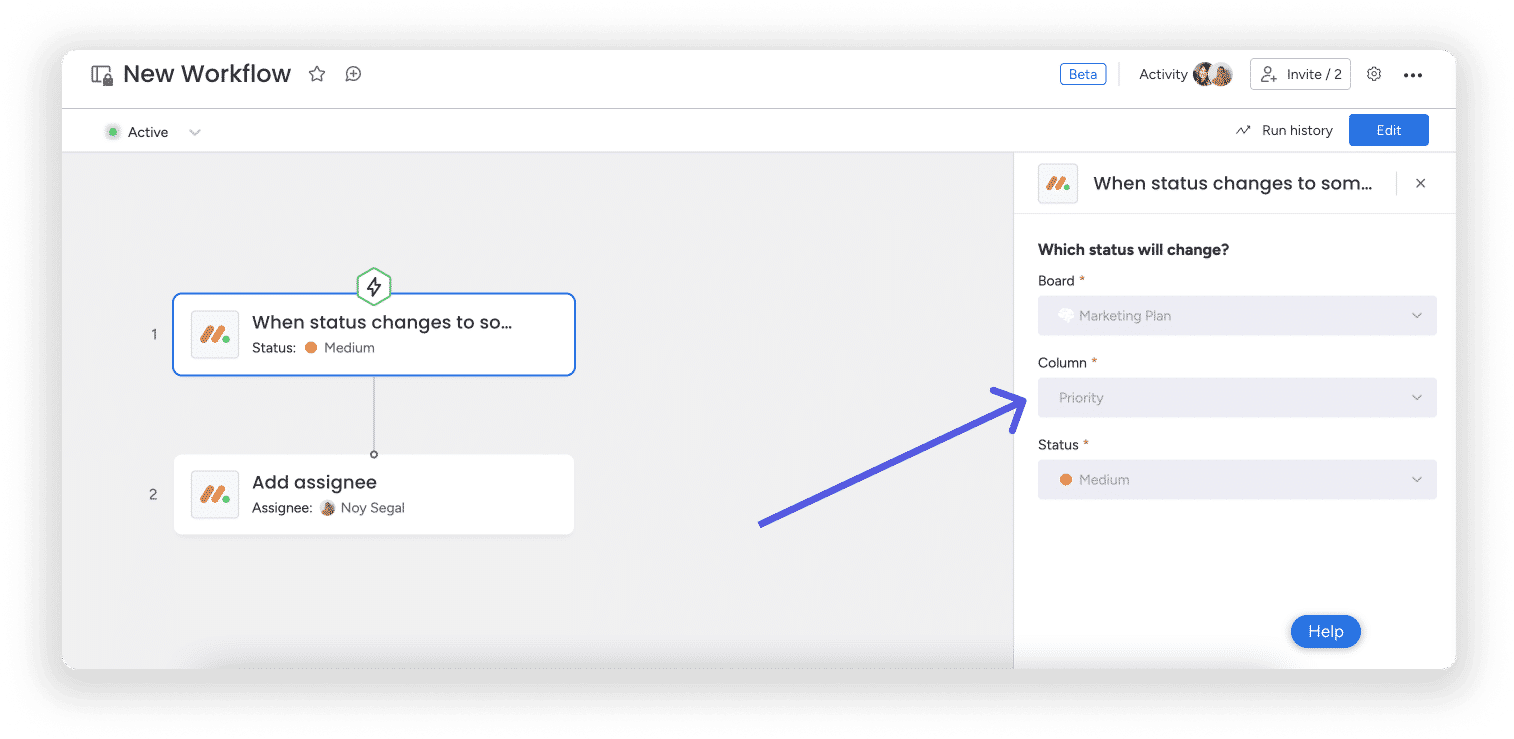
Task: Open Run history
Action: pos(1285,130)
